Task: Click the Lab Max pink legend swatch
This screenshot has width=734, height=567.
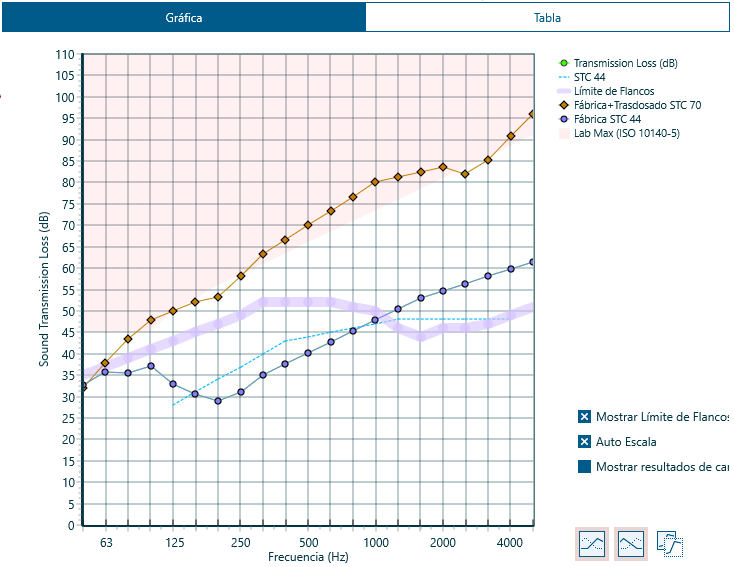Action: point(563,133)
